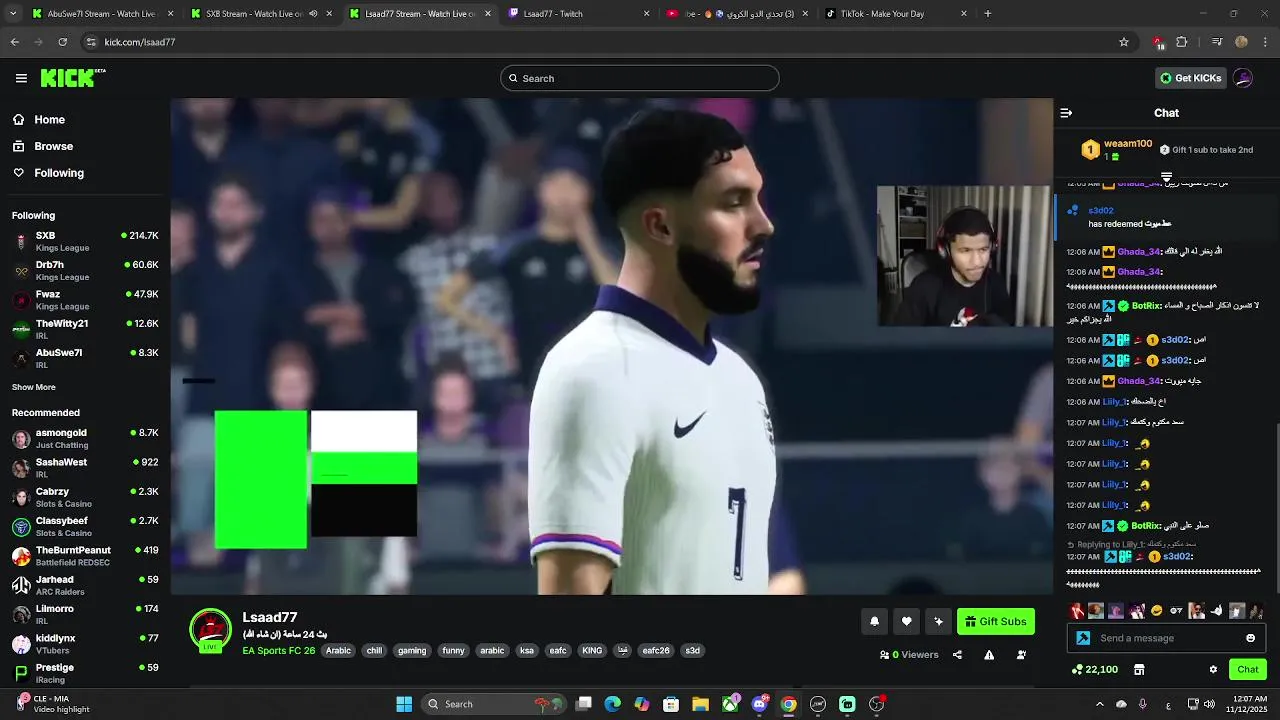Click the 22,100 channel points balance
Viewport: 1280px width, 720px height.
(x=1095, y=670)
